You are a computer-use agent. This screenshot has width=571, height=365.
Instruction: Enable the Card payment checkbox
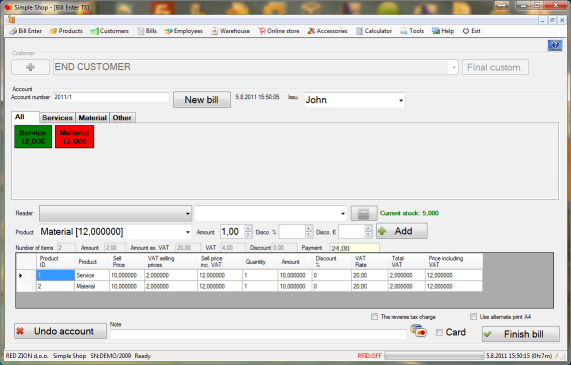(x=439, y=332)
